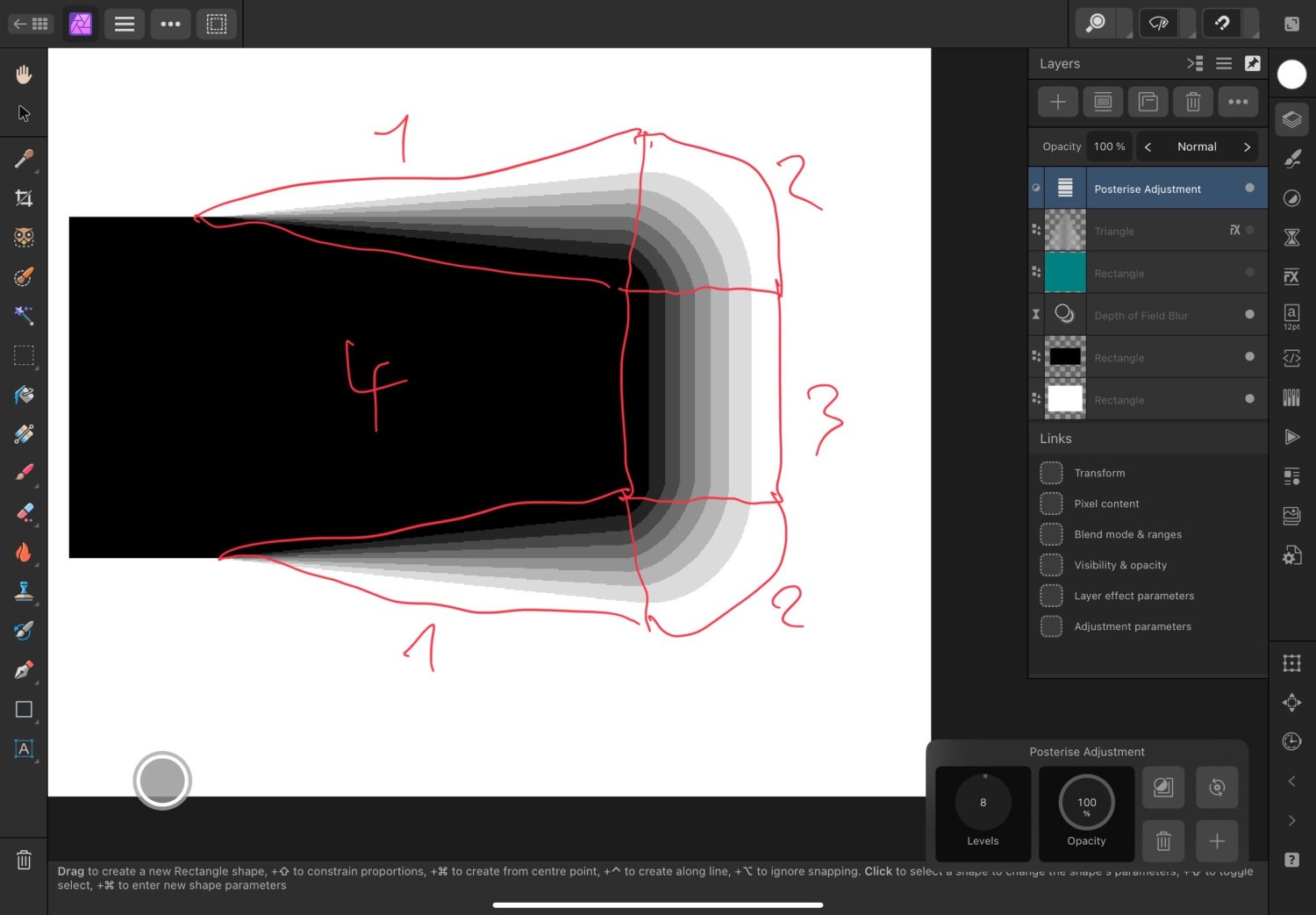
Task: Enable the Transform link checkbox
Action: tap(1051, 472)
